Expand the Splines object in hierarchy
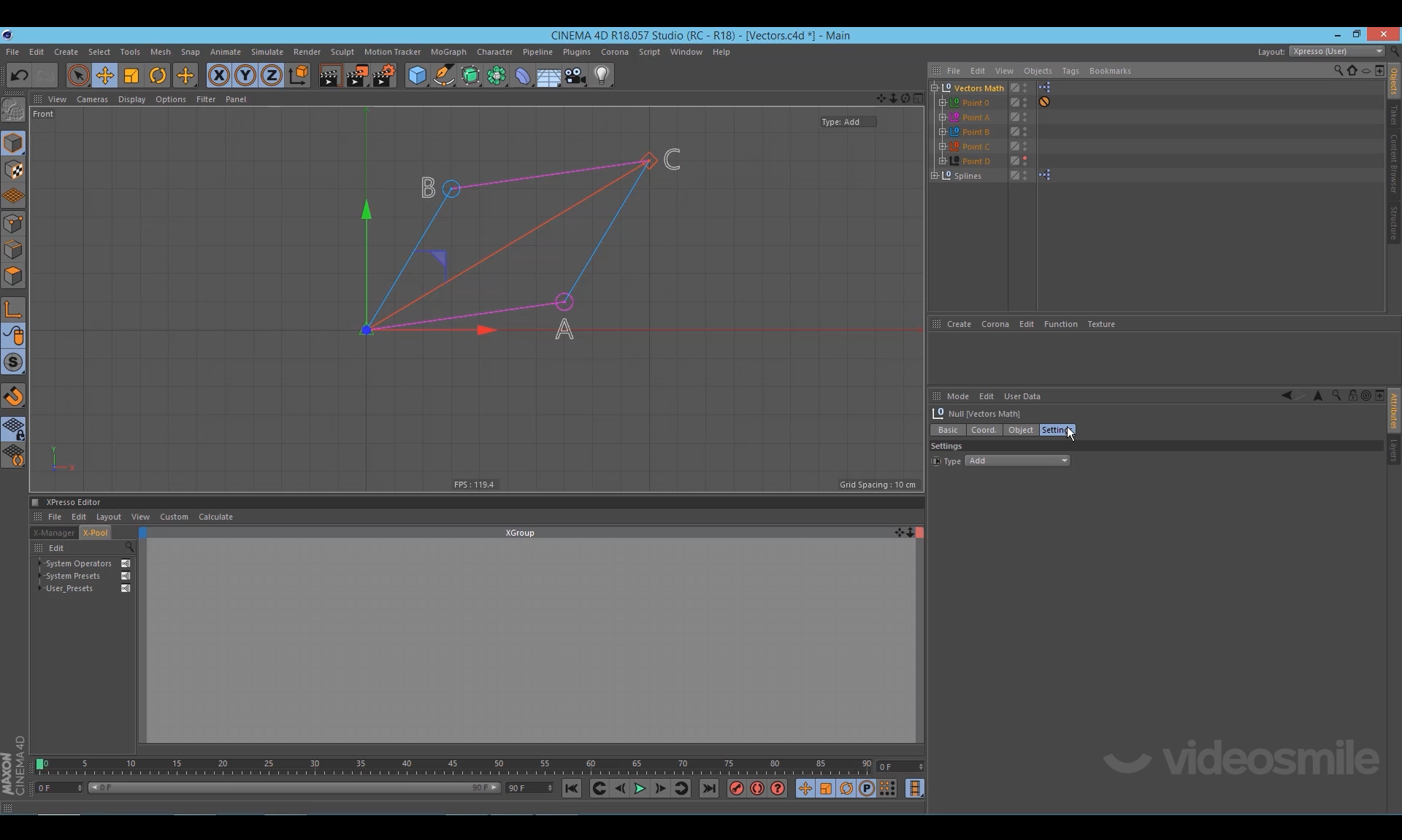 pos(935,176)
